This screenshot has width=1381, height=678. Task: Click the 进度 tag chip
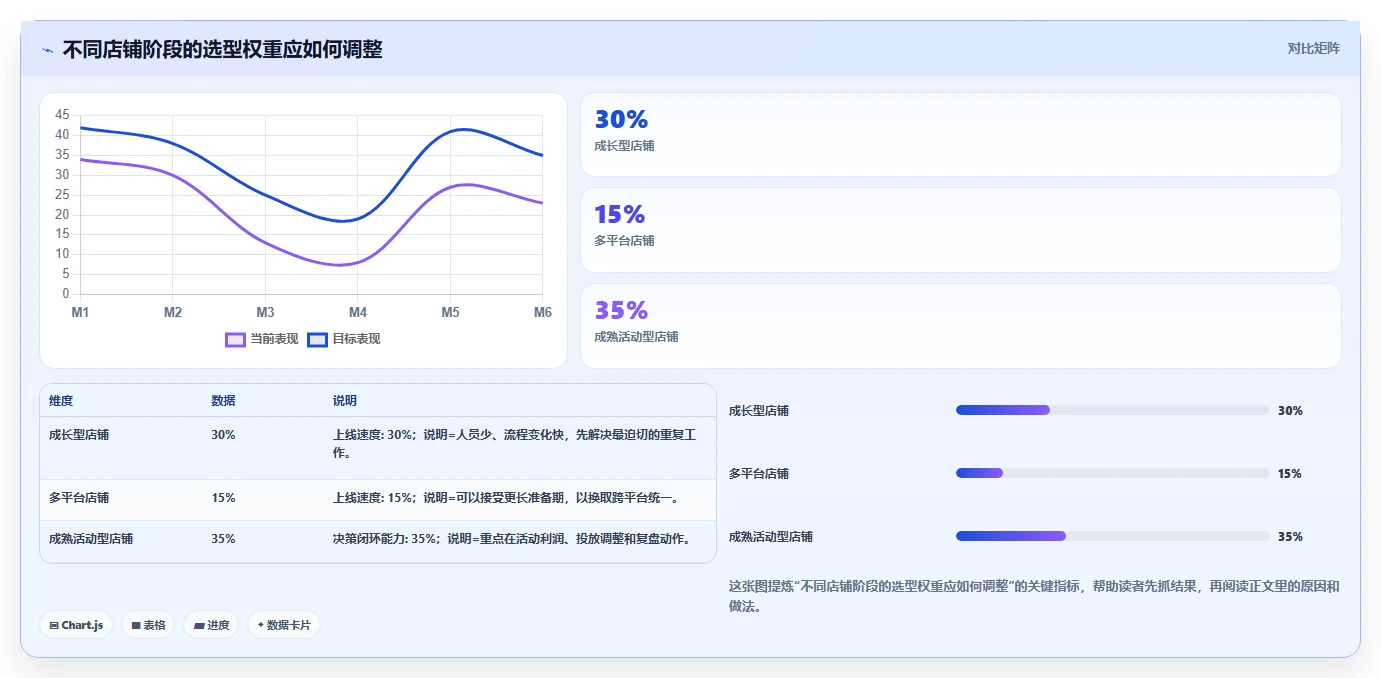coord(211,625)
